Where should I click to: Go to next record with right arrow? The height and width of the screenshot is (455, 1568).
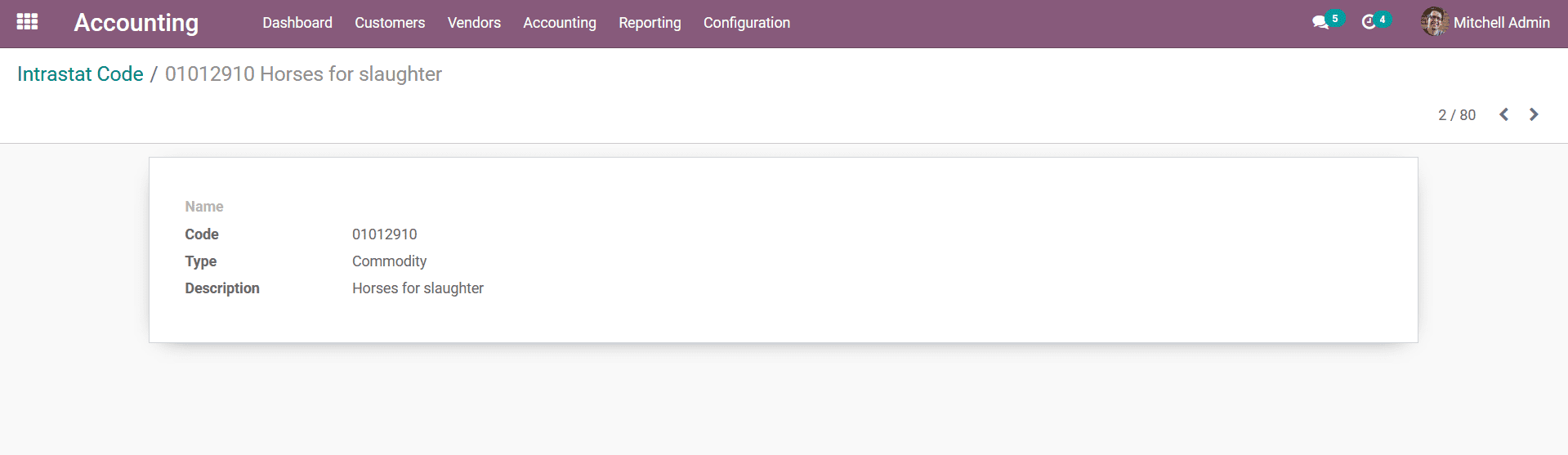[x=1534, y=114]
